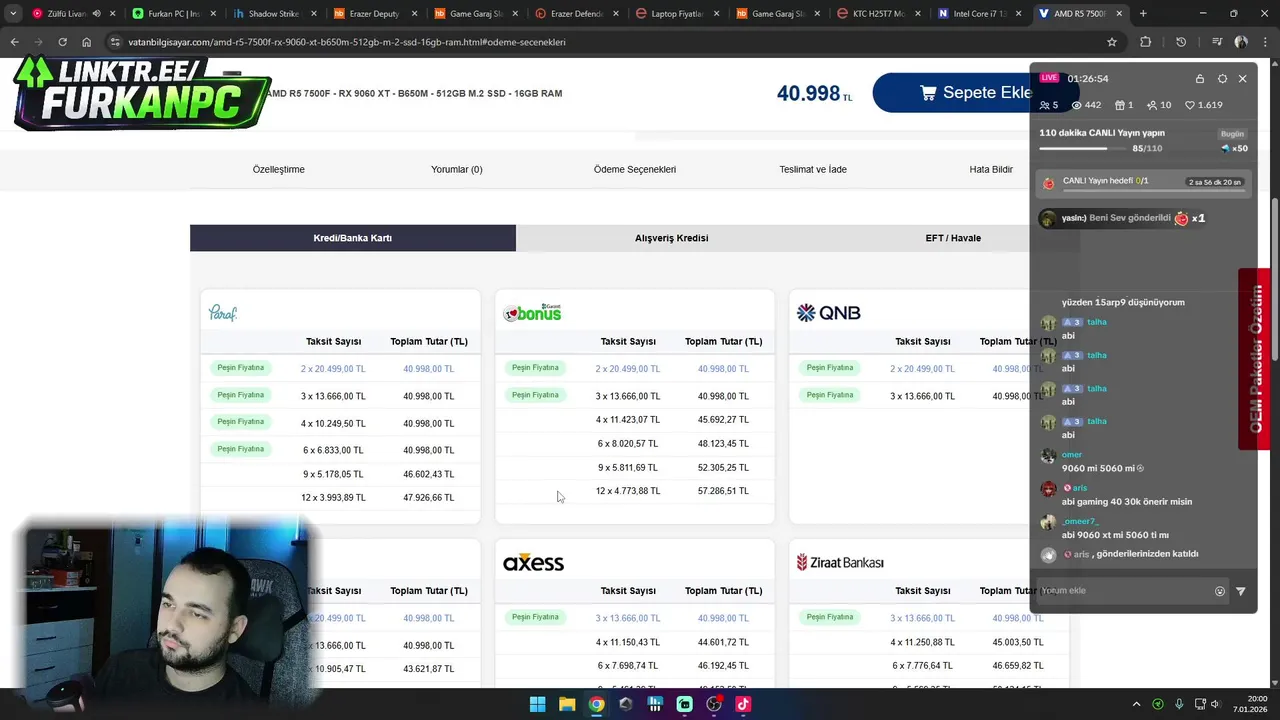Open TikTok Live Studio taskbar icon
The width and height of the screenshot is (1280, 720).
[743, 704]
